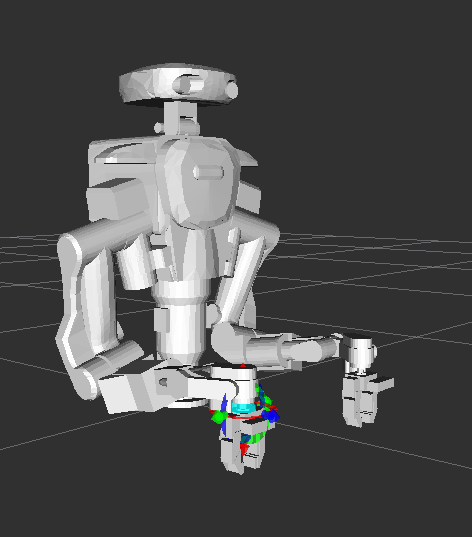Select the cyan highlighted wrist ring
This screenshot has width=472, height=537.
[x=244, y=407]
